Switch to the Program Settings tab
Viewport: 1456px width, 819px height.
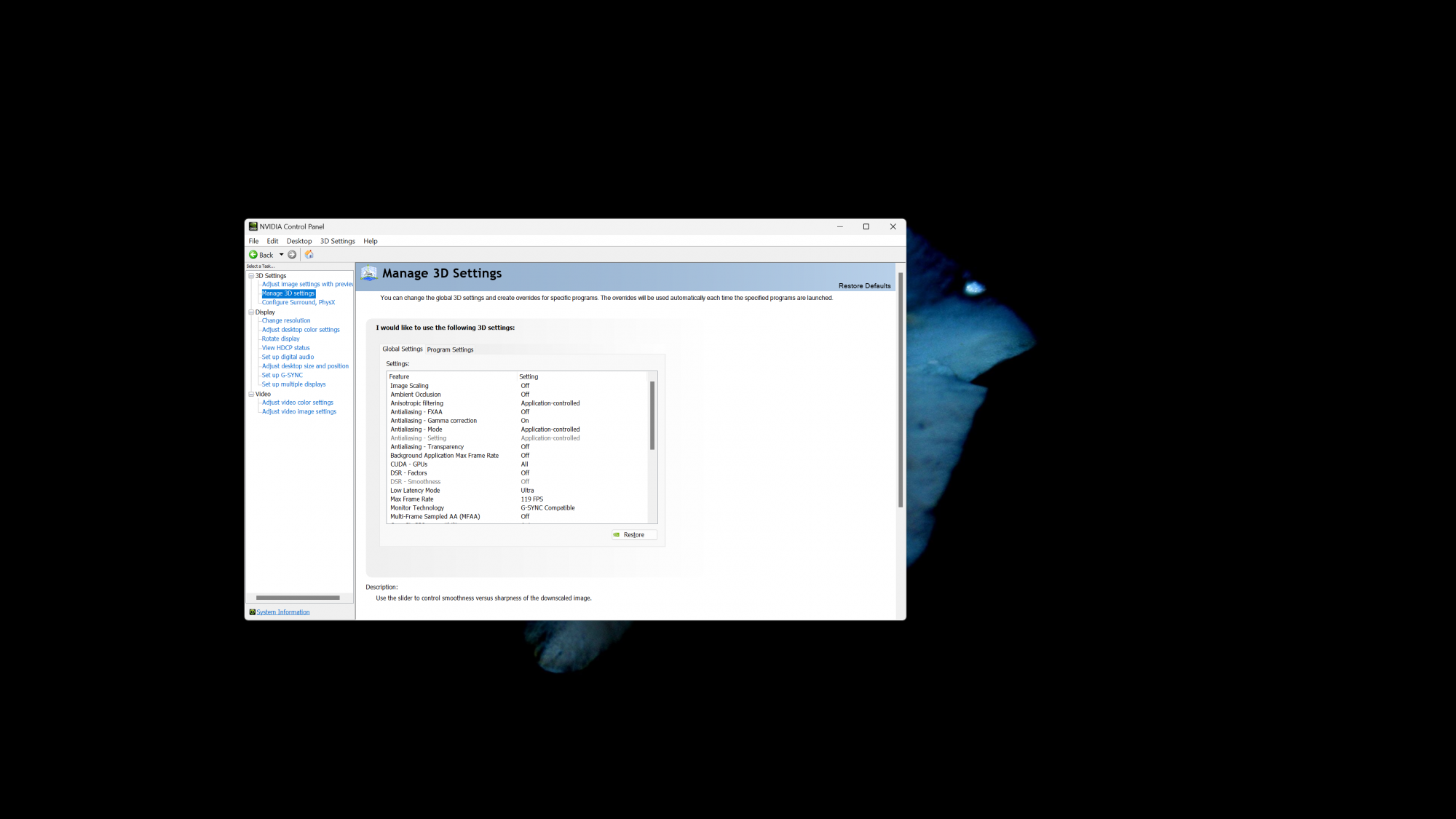coord(450,349)
